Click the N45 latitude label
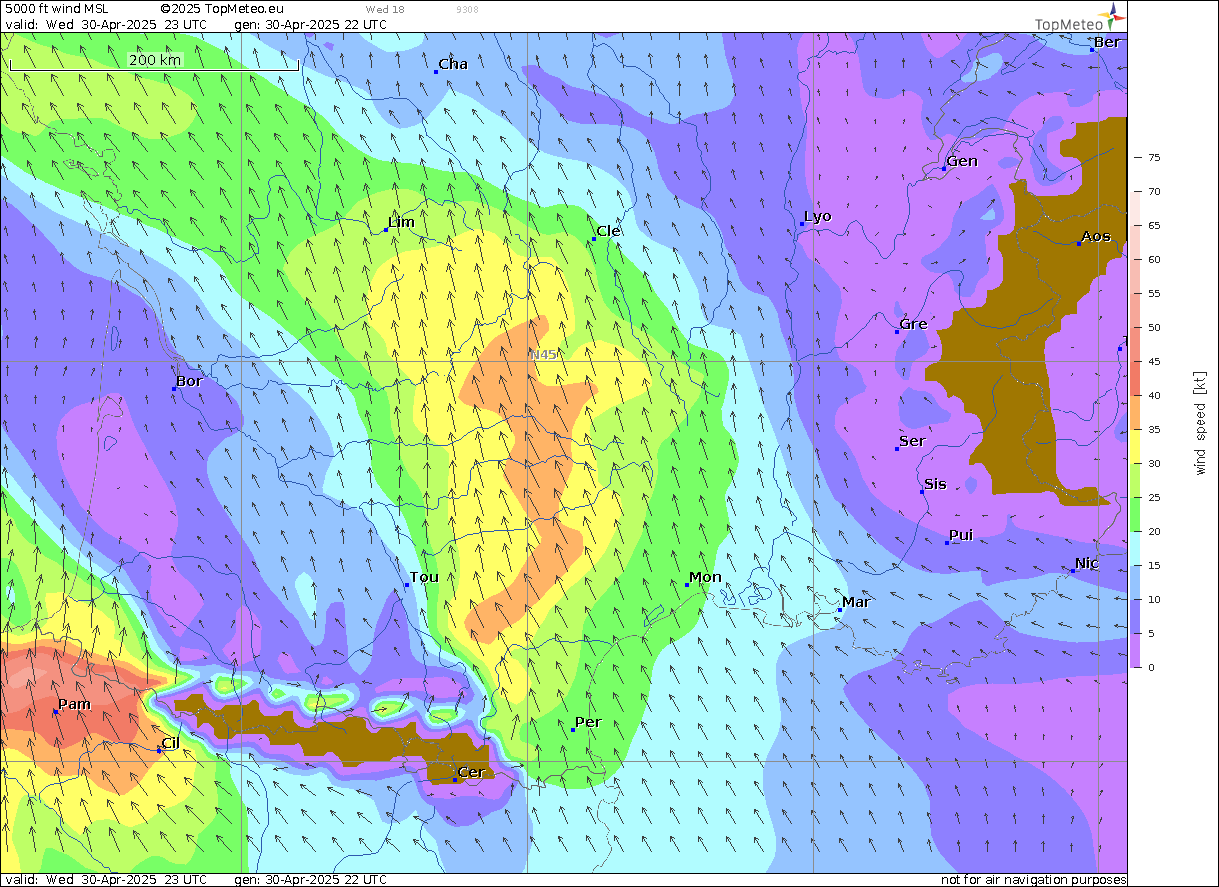1219x887 pixels. (x=543, y=354)
